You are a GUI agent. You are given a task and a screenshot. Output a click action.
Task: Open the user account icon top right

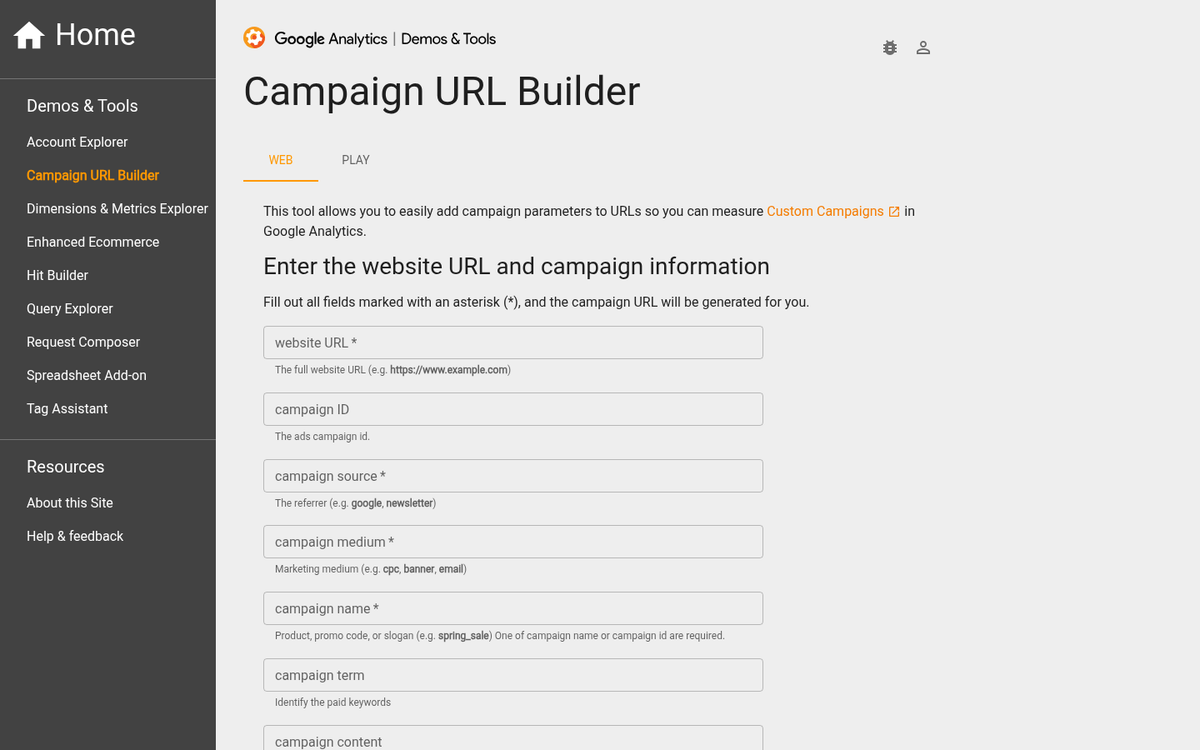click(923, 47)
